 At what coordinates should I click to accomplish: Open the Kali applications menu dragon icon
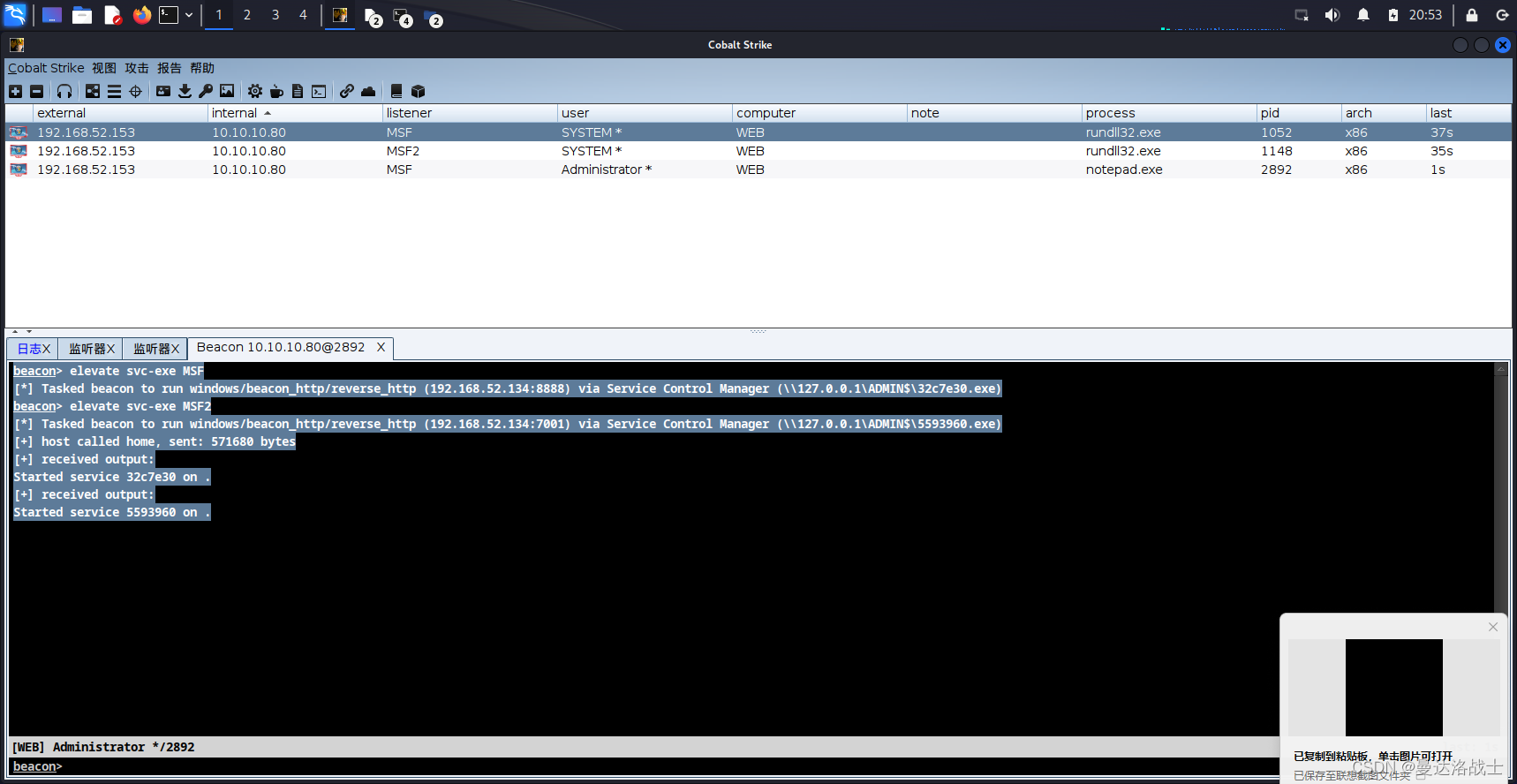pyautogui.click(x=15, y=15)
